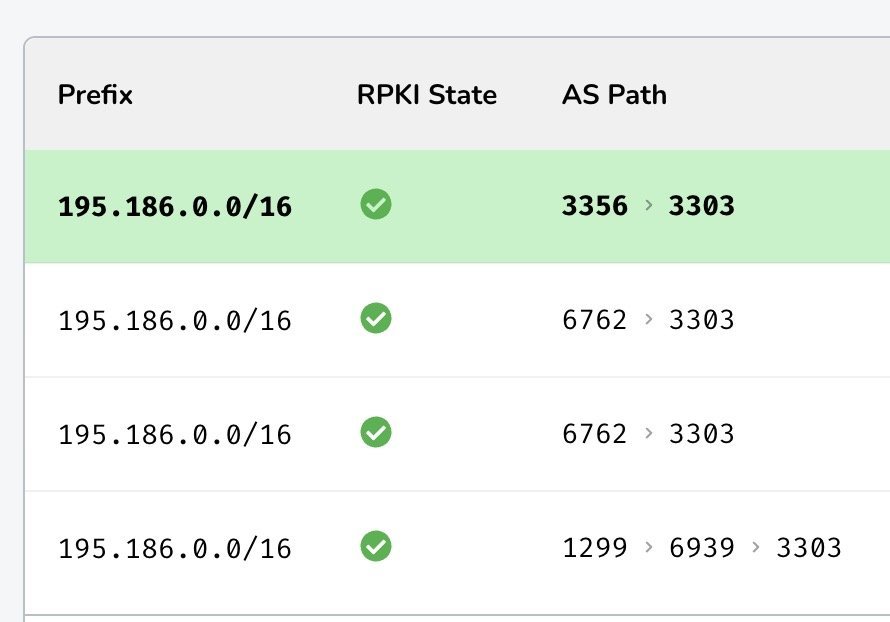
Task: Open AS 3303 at end of last row
Action: pyautogui.click(x=809, y=548)
